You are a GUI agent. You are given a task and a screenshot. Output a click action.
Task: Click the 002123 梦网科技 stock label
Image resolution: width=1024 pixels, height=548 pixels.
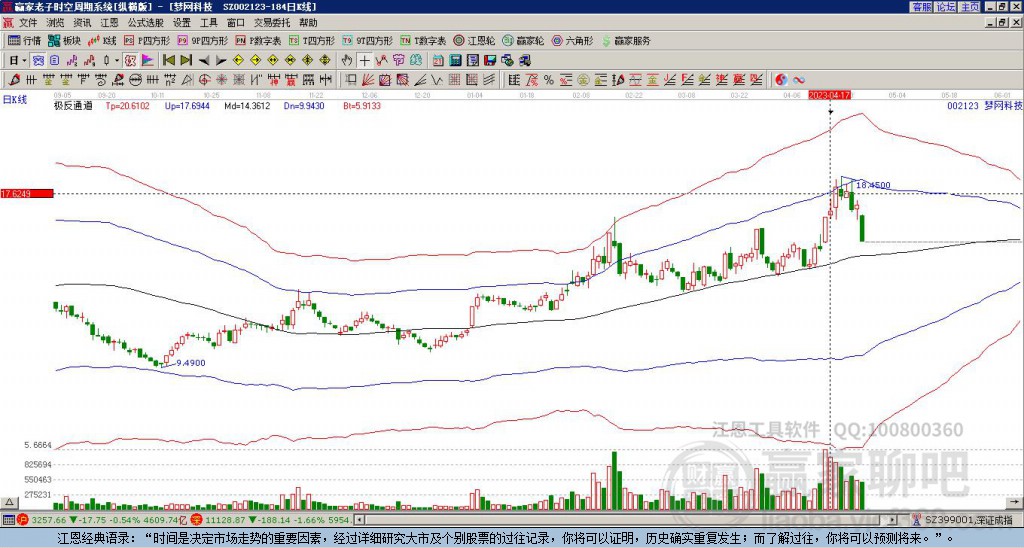pyautogui.click(x=984, y=105)
